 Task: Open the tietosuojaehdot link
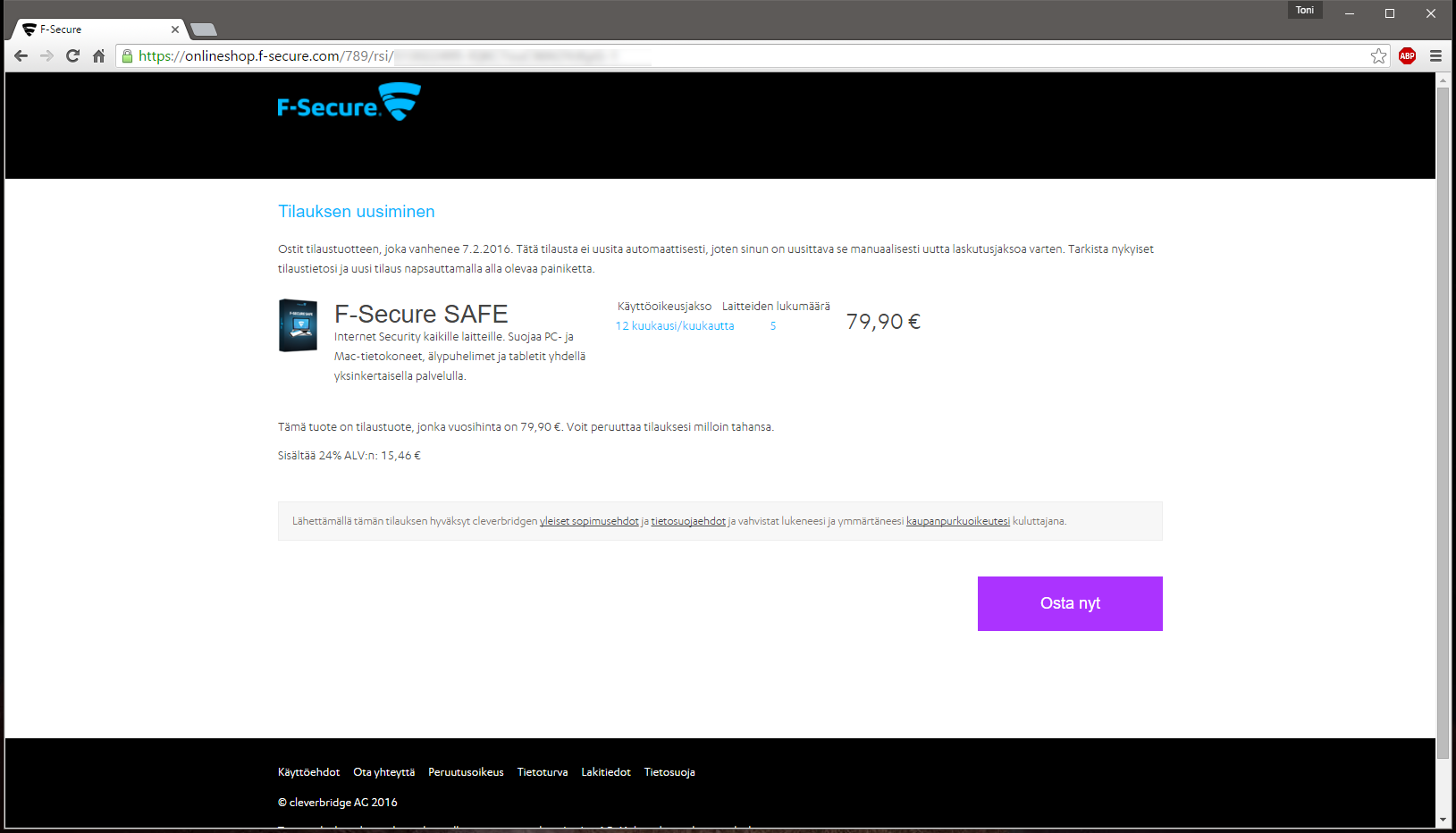(x=688, y=521)
